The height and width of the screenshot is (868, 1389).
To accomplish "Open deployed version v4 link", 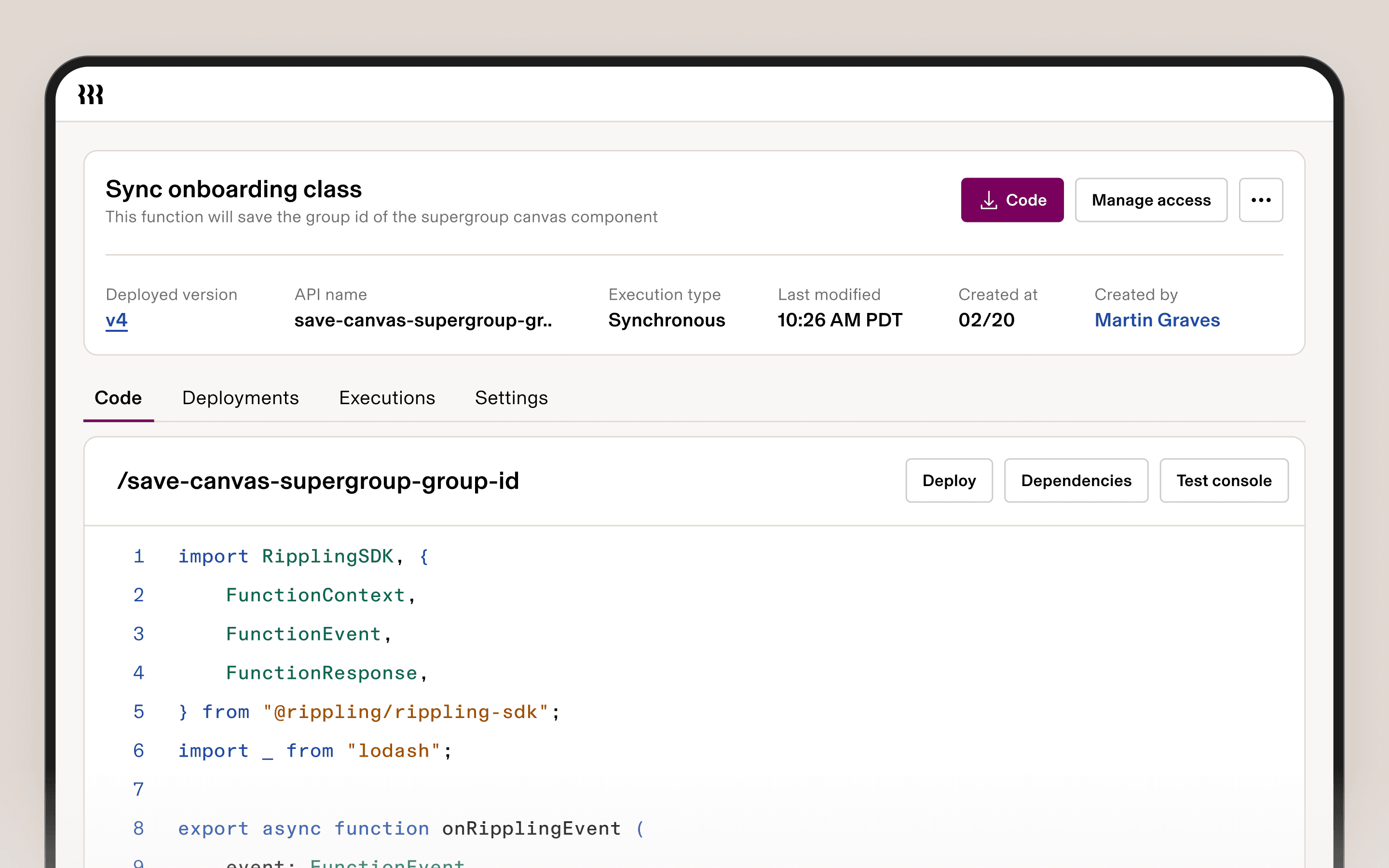I will pyautogui.click(x=117, y=320).
